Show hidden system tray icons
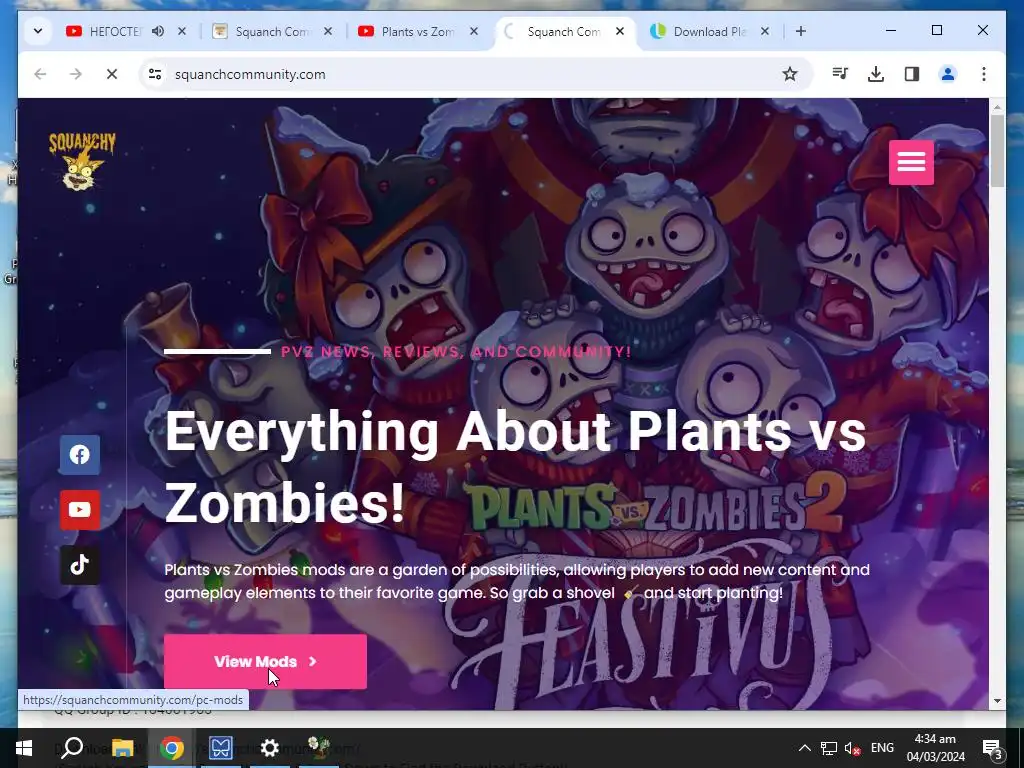The height and width of the screenshot is (768, 1024). coord(805,748)
